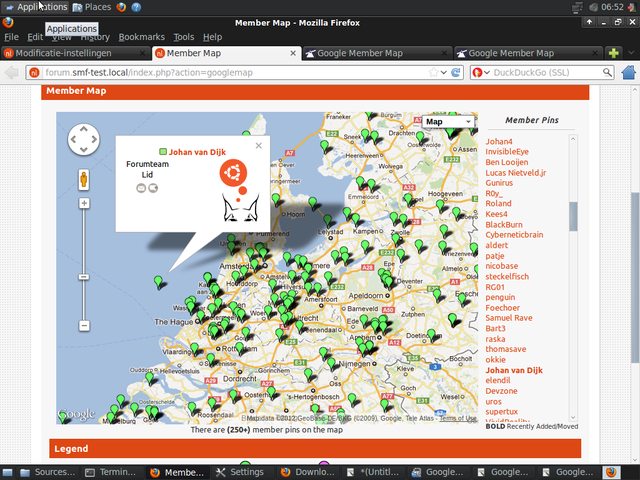Image resolution: width=640 pixels, height=480 pixels.
Task: Click the map pan control wheel
Action: [84, 140]
